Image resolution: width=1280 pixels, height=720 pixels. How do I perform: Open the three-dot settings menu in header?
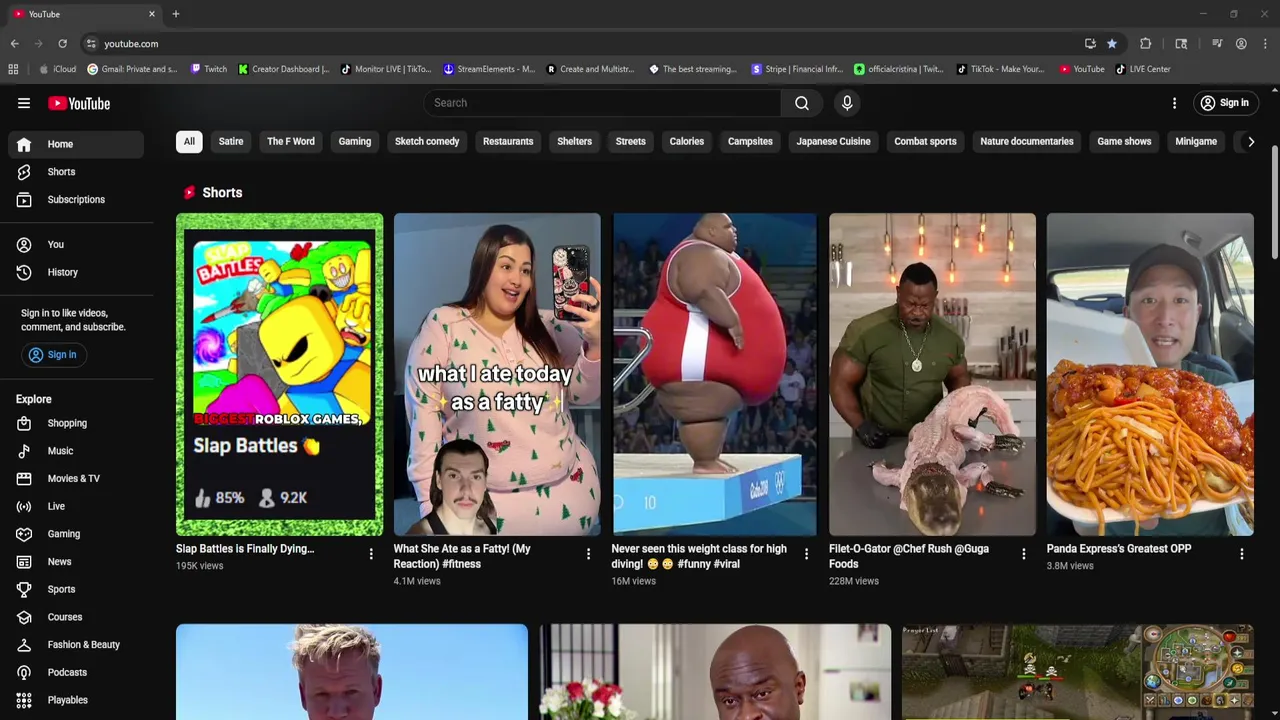tap(1174, 103)
